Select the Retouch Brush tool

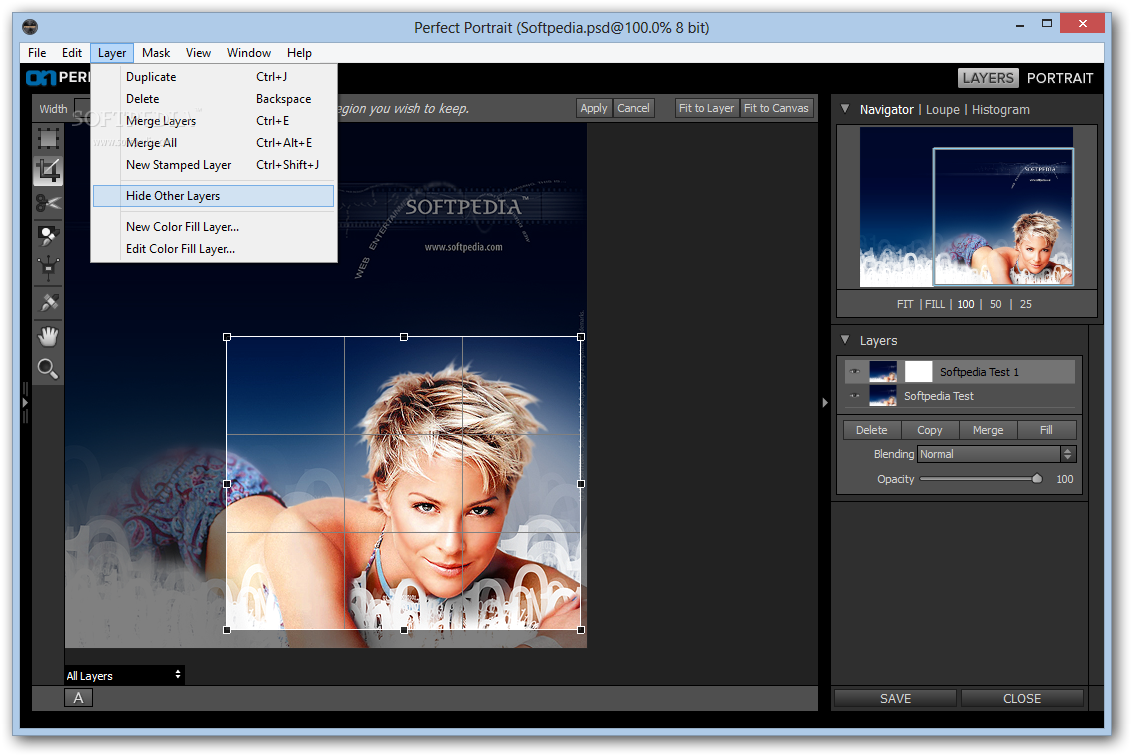[x=48, y=302]
